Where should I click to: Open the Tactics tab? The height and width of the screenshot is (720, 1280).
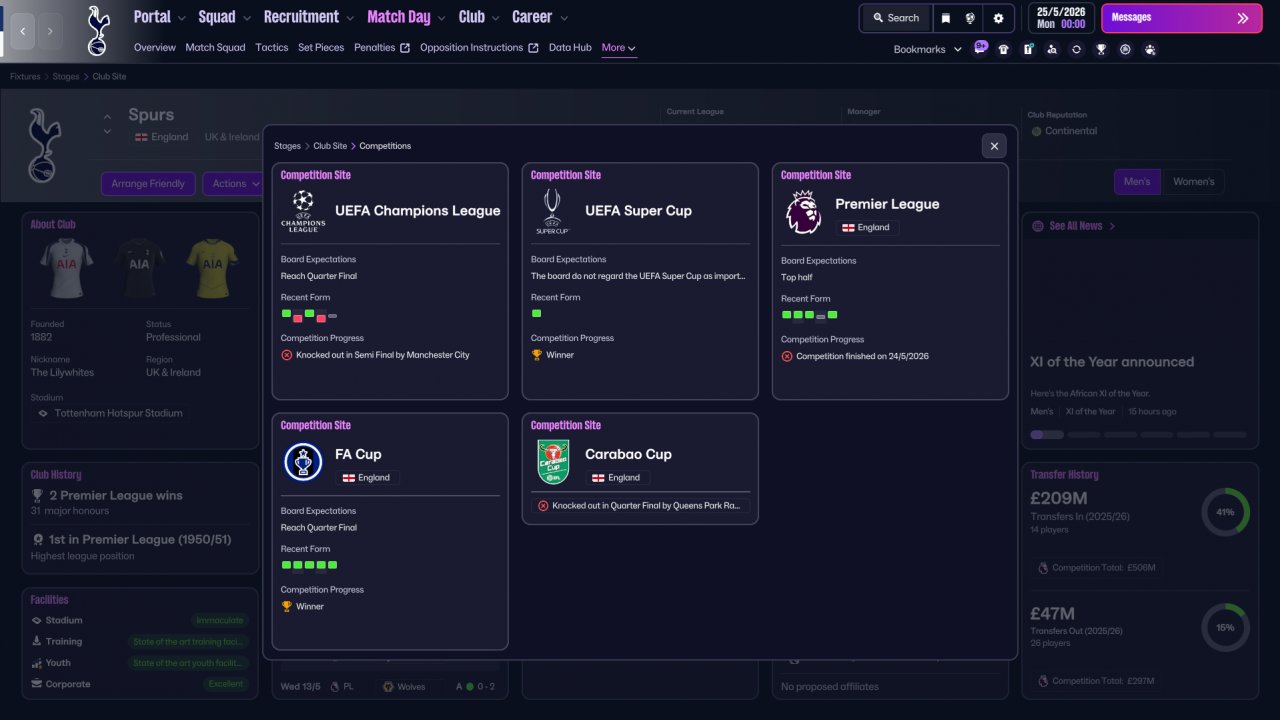tap(272, 48)
